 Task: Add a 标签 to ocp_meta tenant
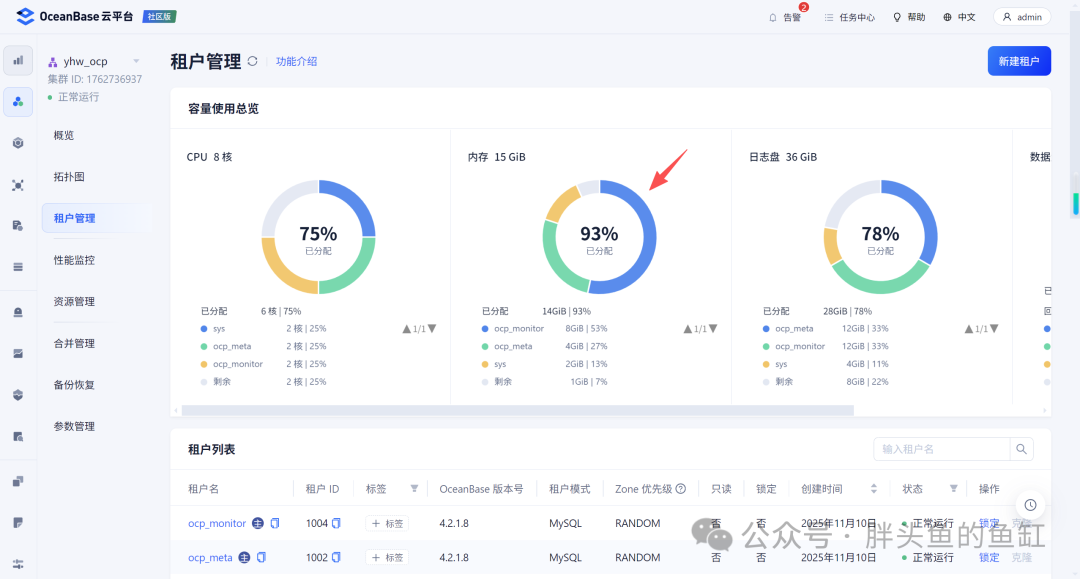coord(387,557)
